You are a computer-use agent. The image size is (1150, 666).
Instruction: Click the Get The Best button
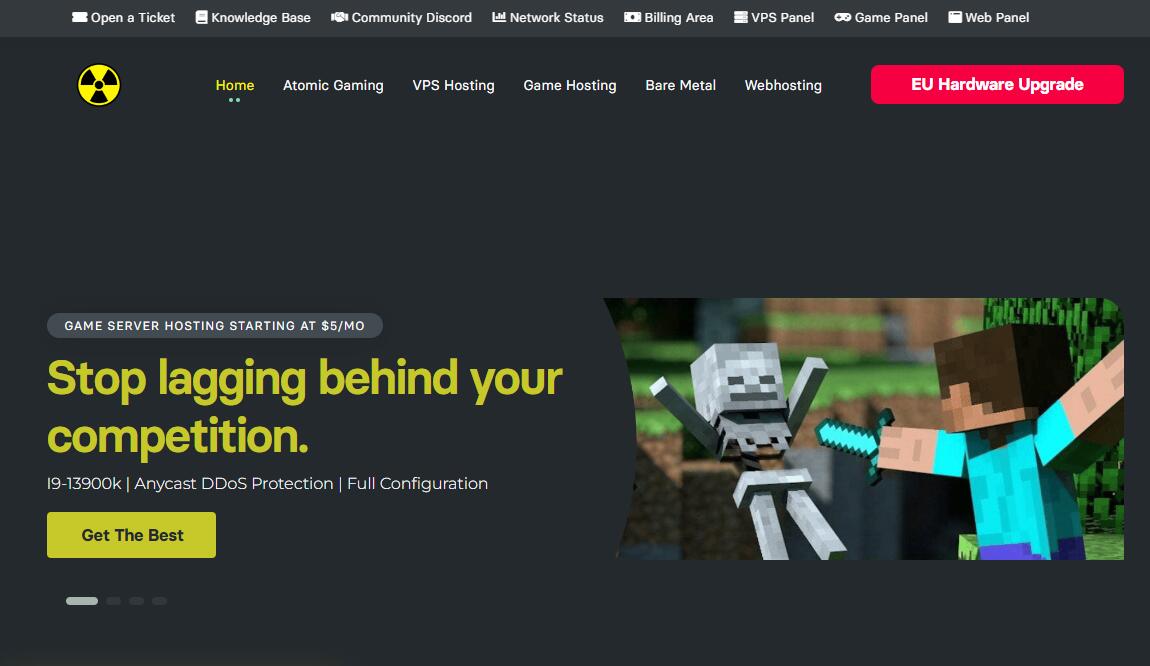(131, 535)
